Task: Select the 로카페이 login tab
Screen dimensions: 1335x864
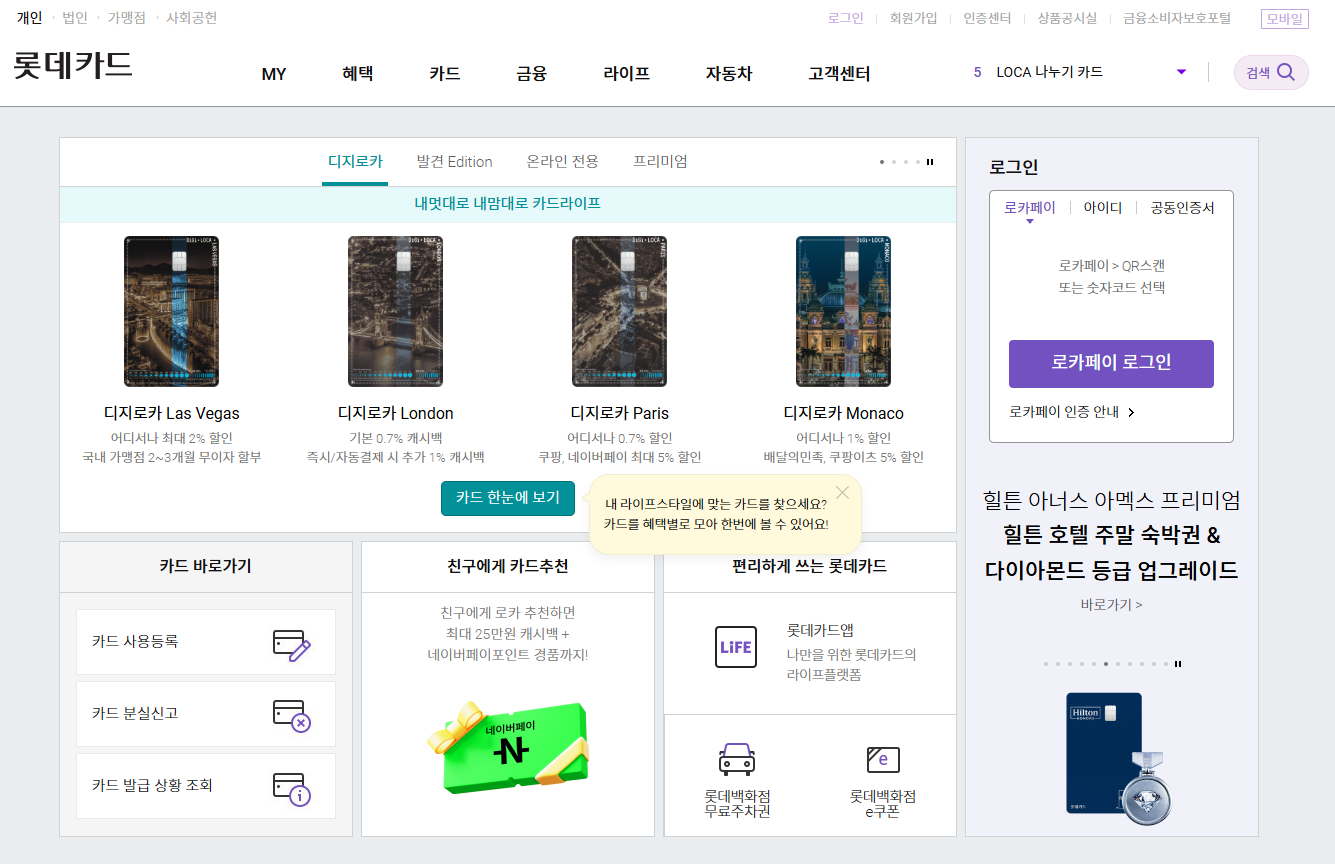Action: pyautogui.click(x=1030, y=208)
